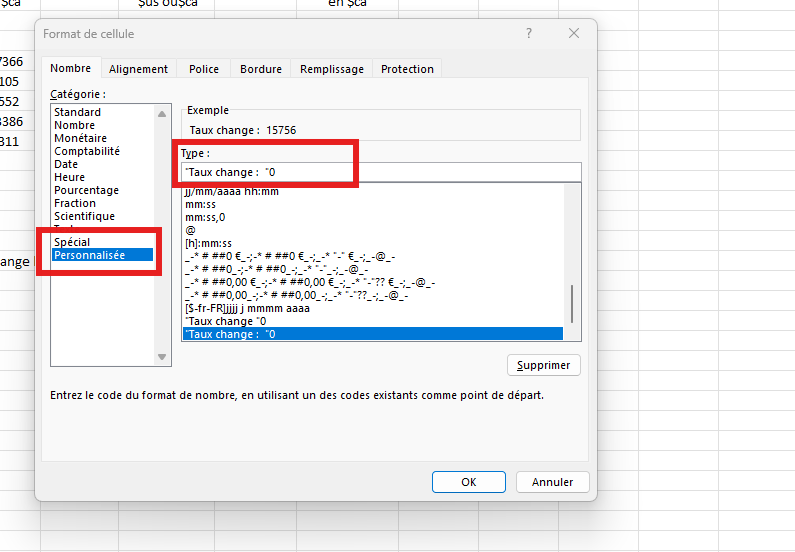Select the Spécial category
795x552 pixels.
coord(72,242)
